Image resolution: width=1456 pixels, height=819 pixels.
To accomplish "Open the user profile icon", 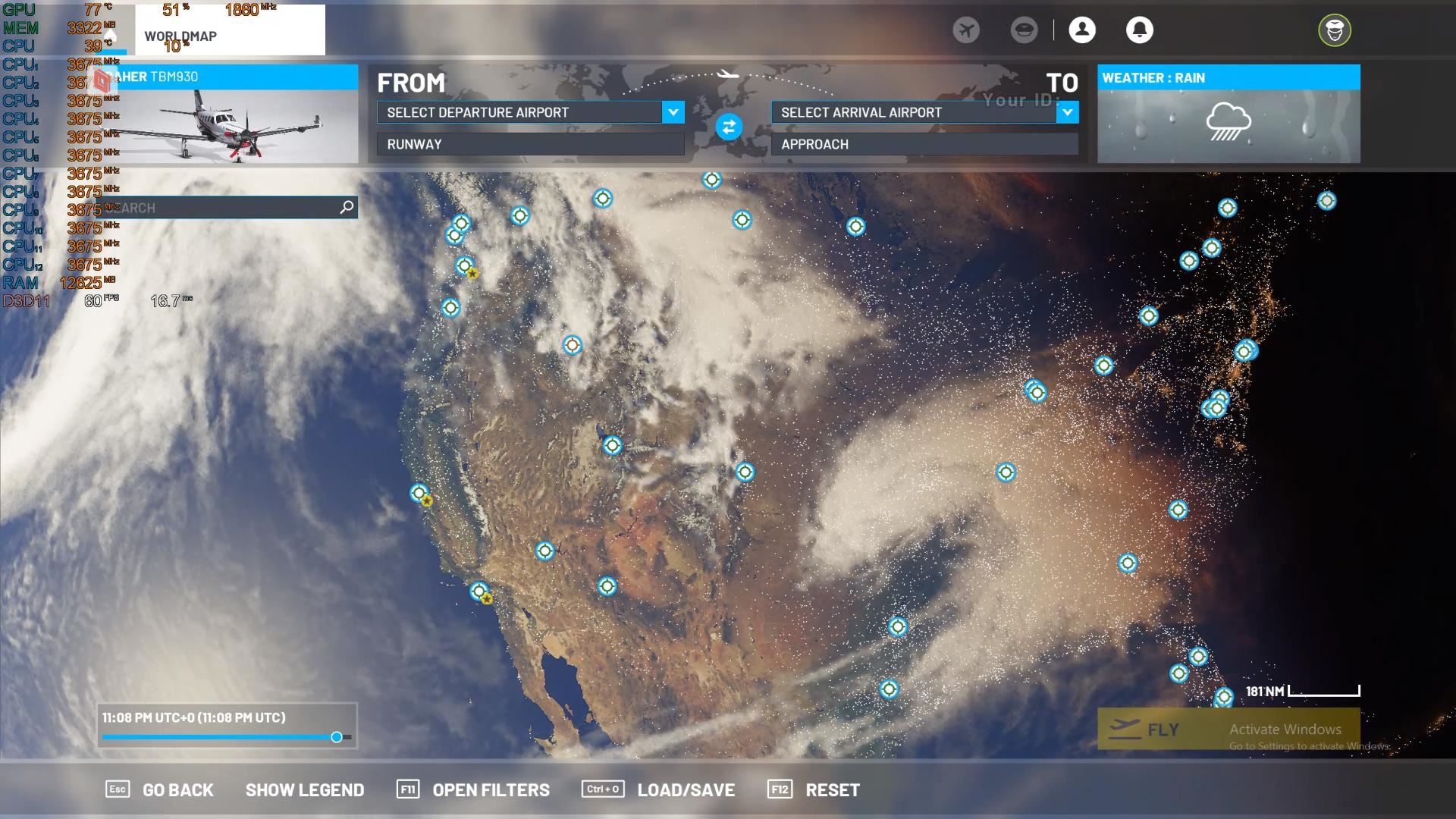I will 1082,30.
